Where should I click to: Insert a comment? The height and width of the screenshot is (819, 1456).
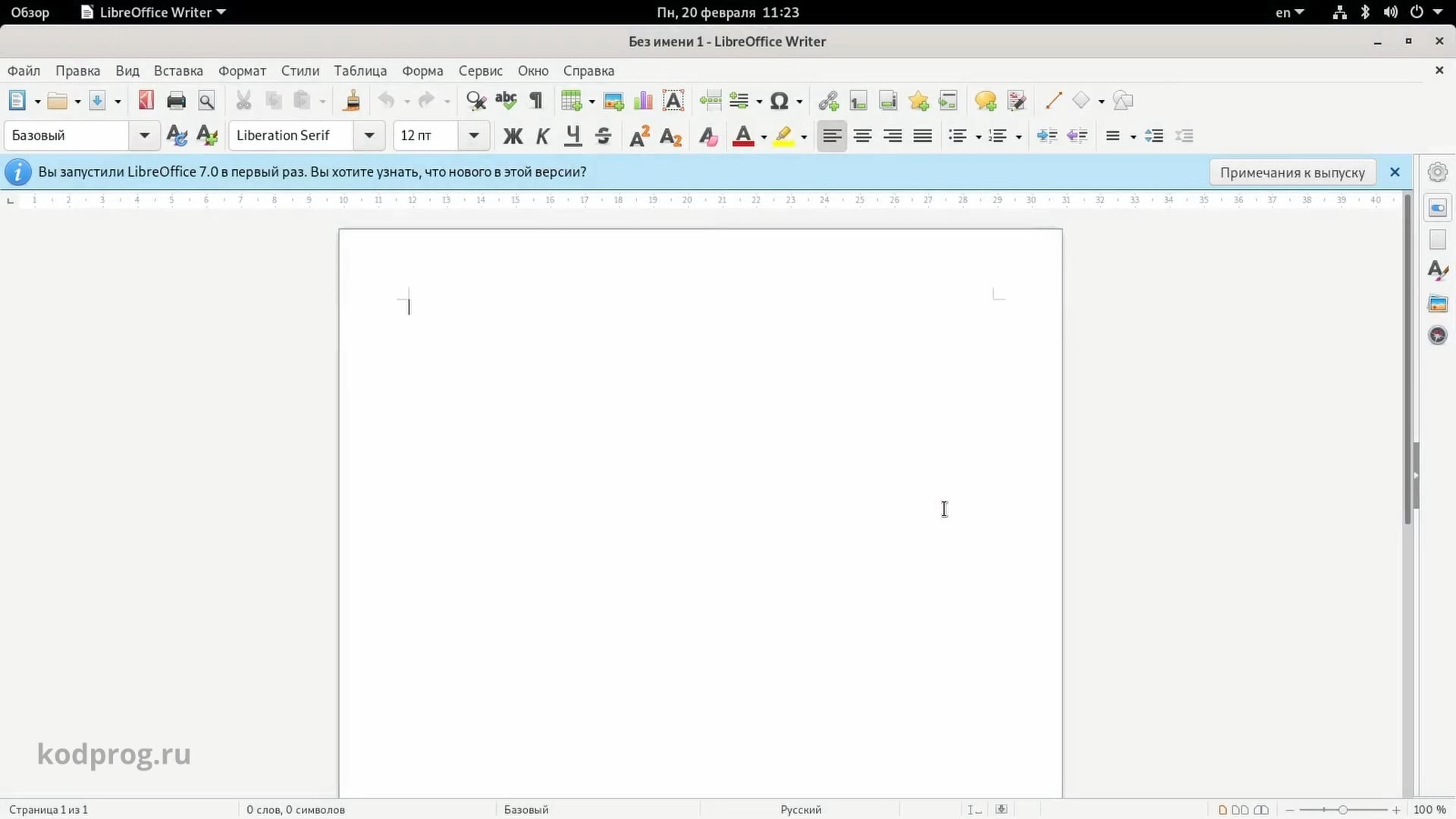click(986, 101)
